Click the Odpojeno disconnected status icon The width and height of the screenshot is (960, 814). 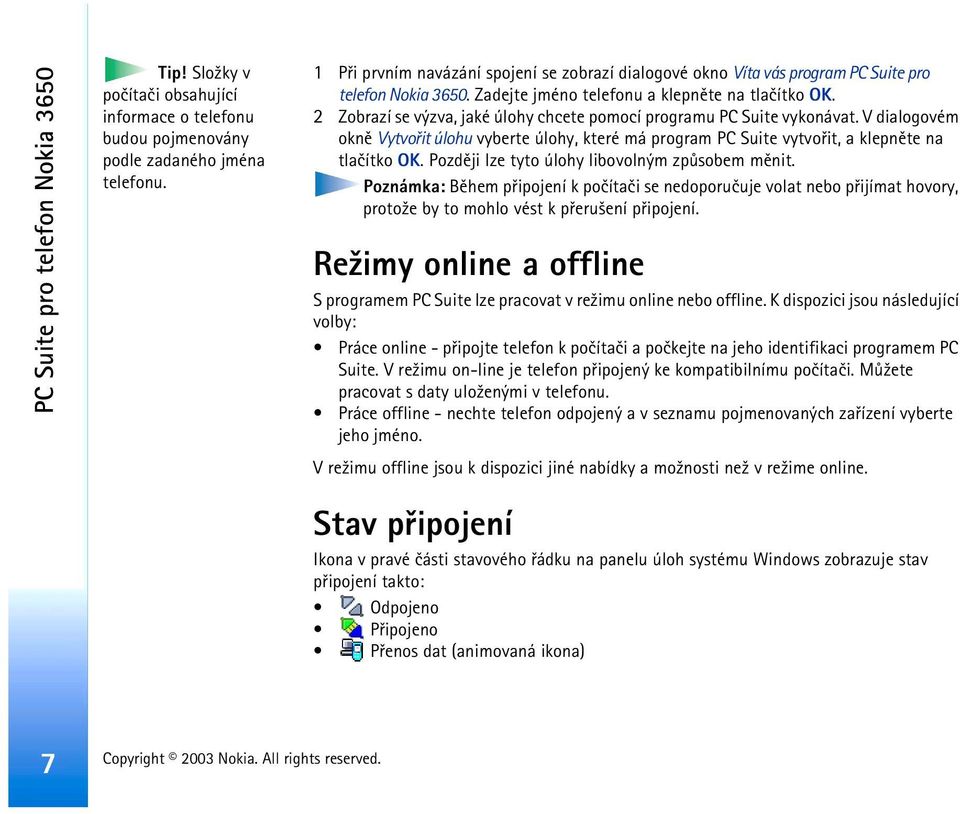click(x=351, y=606)
